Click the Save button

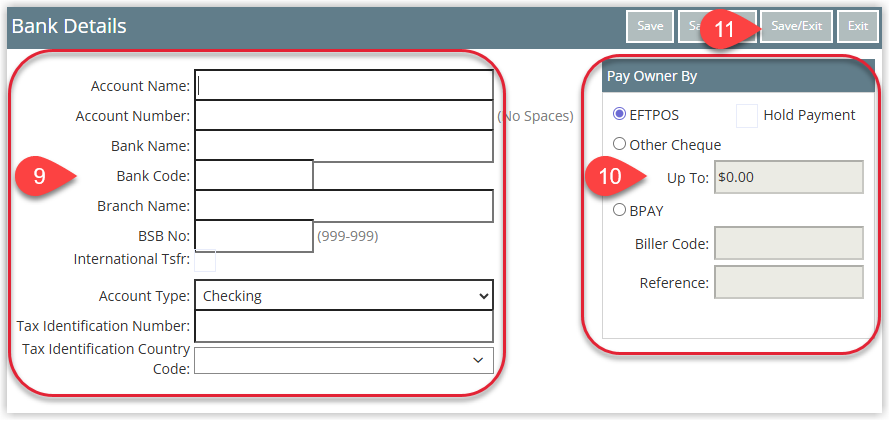pyautogui.click(x=650, y=26)
